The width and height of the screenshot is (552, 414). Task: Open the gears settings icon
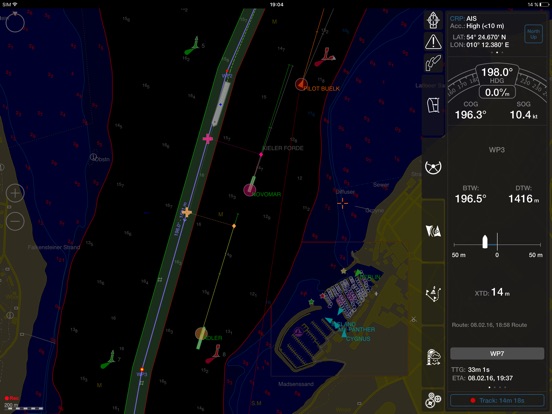(433, 400)
